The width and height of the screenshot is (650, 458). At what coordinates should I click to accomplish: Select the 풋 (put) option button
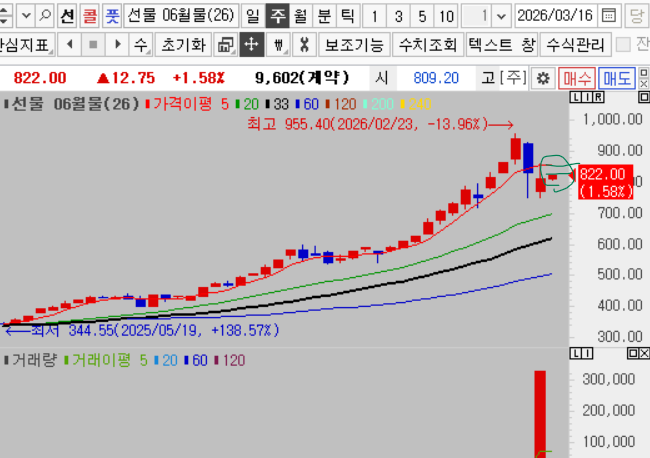pos(112,16)
